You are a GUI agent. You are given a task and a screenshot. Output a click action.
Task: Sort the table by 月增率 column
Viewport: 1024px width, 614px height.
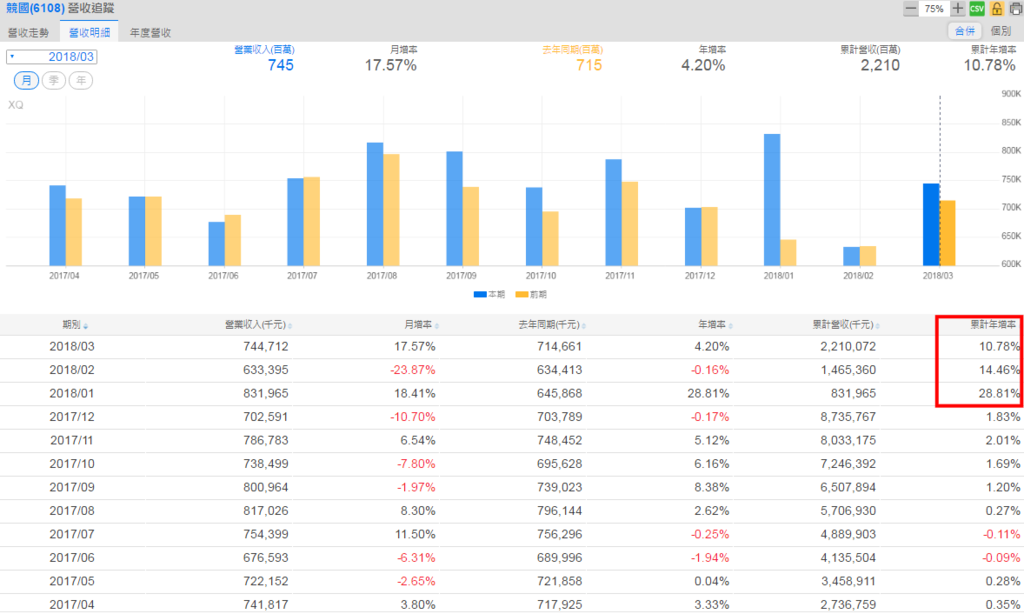[421, 325]
